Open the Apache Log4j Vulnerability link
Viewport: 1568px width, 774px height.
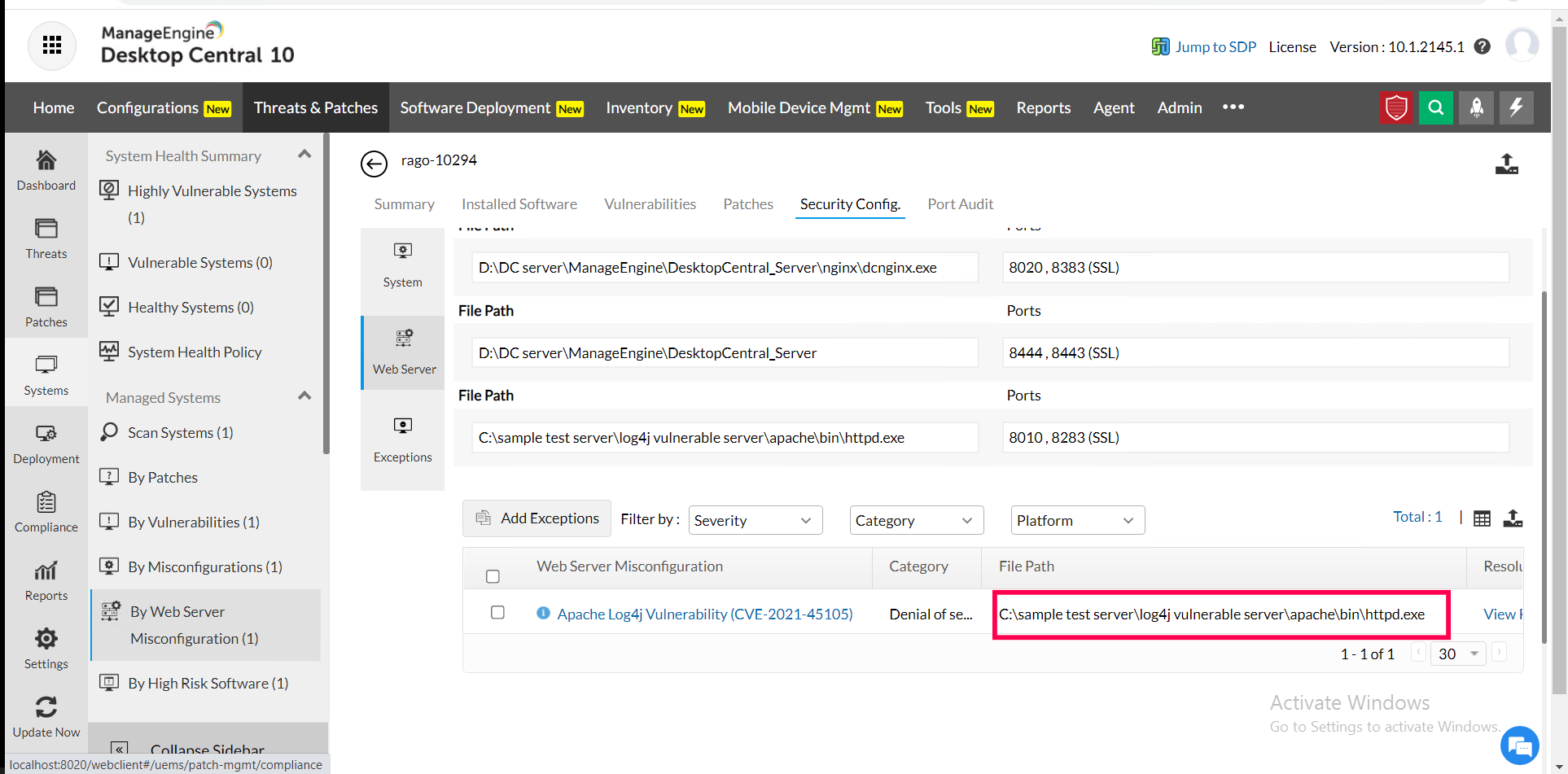pos(705,614)
